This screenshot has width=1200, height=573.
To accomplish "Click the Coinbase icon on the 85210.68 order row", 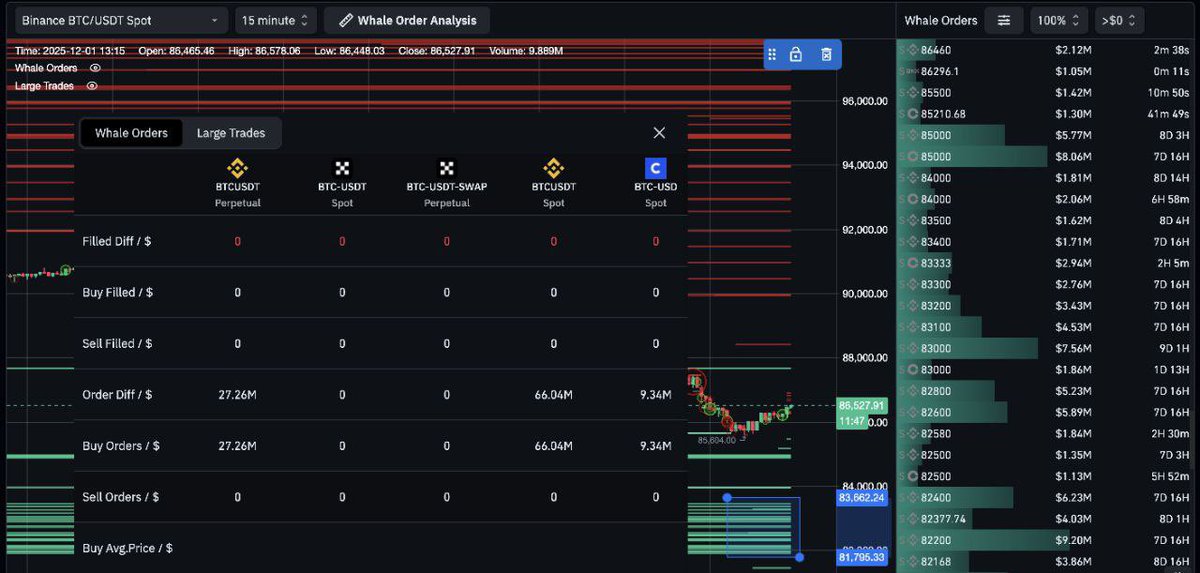I will (911, 114).
